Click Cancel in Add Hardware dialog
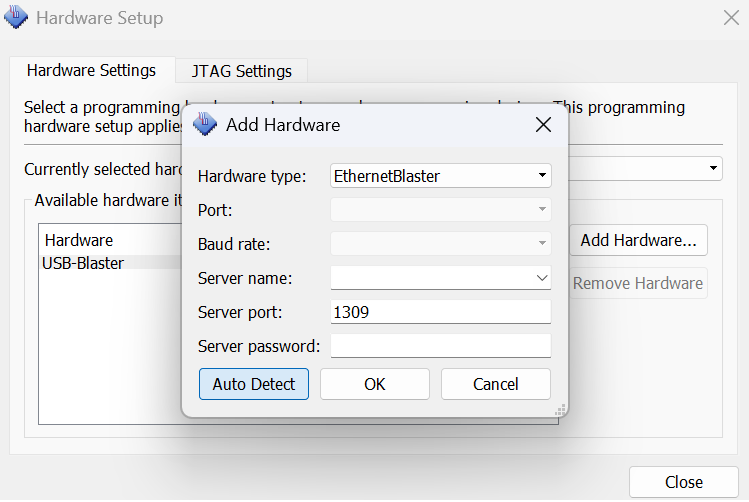The height and width of the screenshot is (502, 749). (x=496, y=384)
